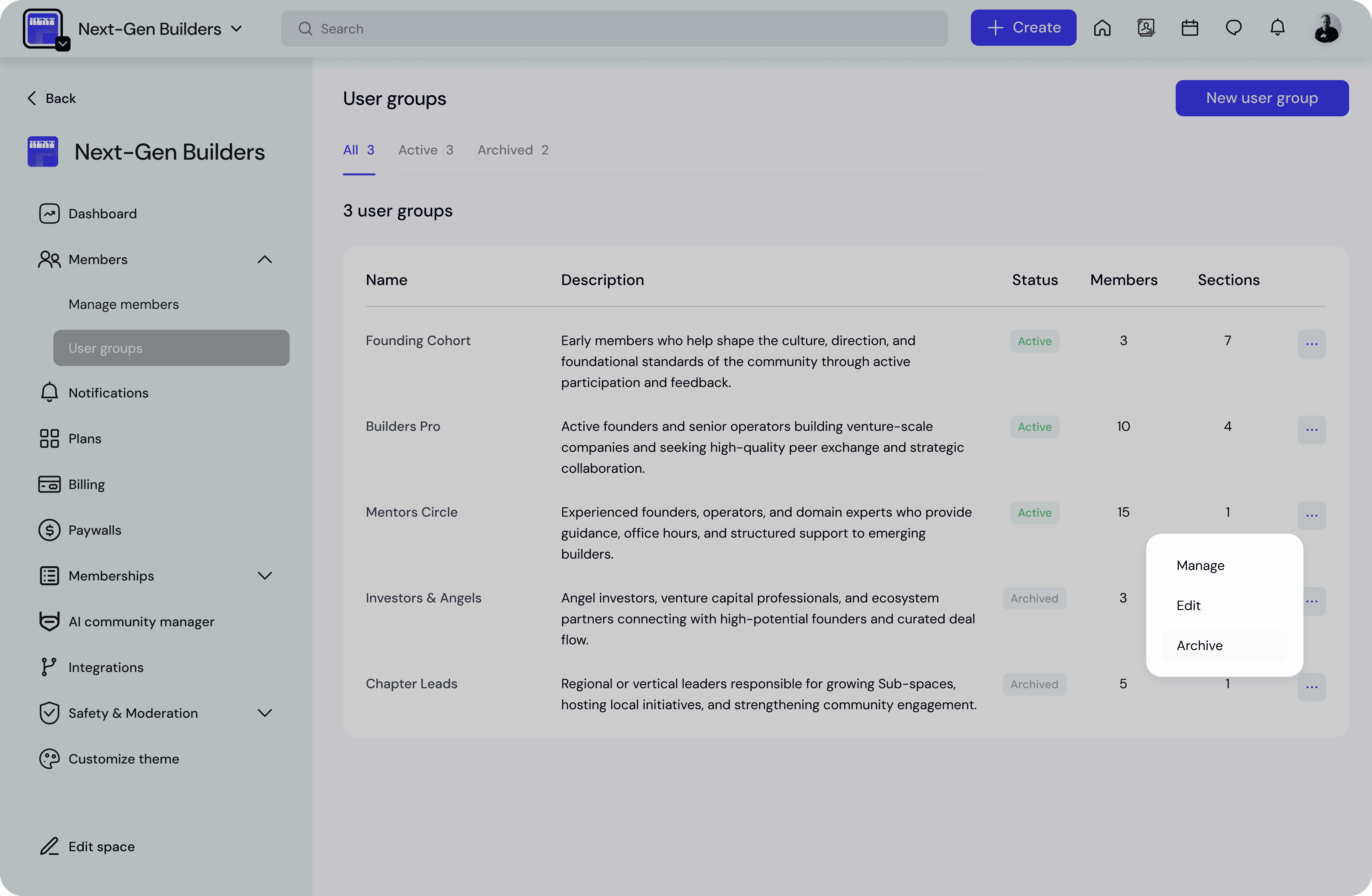Click the New user group button
This screenshot has height=896, width=1372.
(1261, 98)
